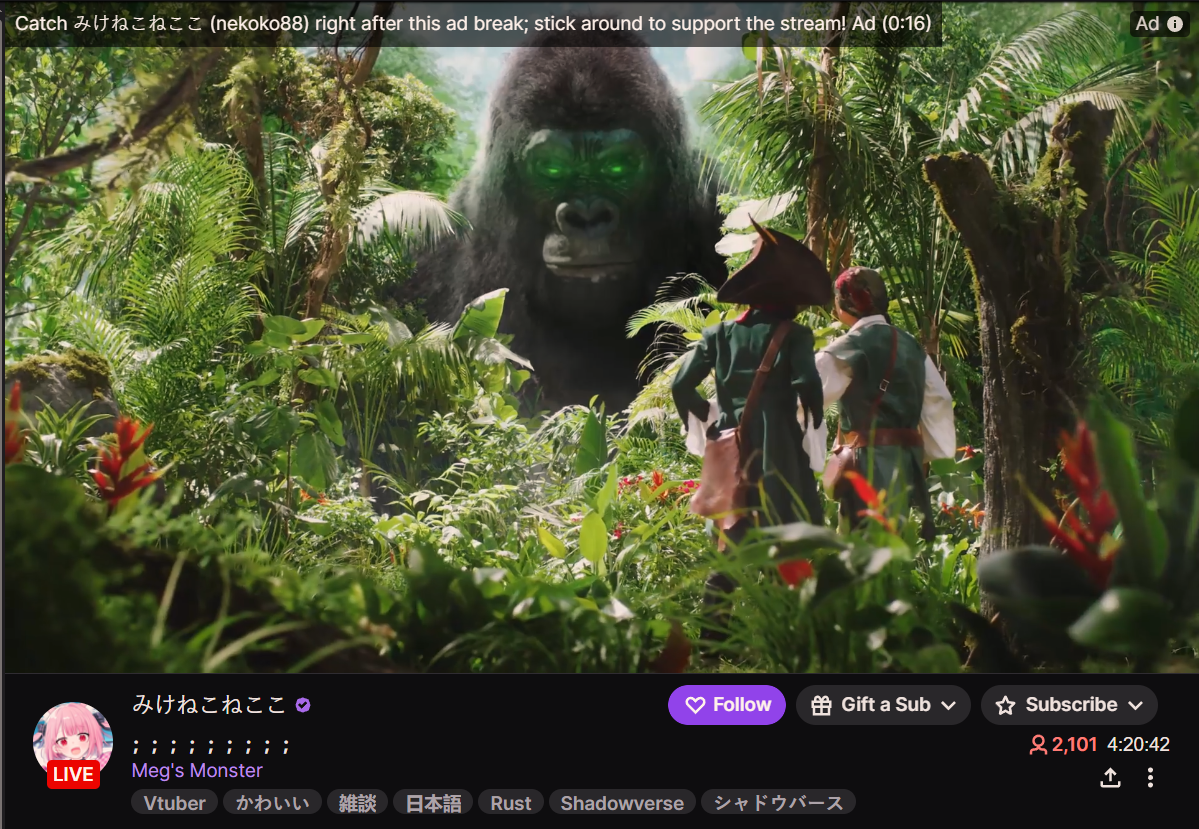Open みけねこねこ channel name link

209,704
